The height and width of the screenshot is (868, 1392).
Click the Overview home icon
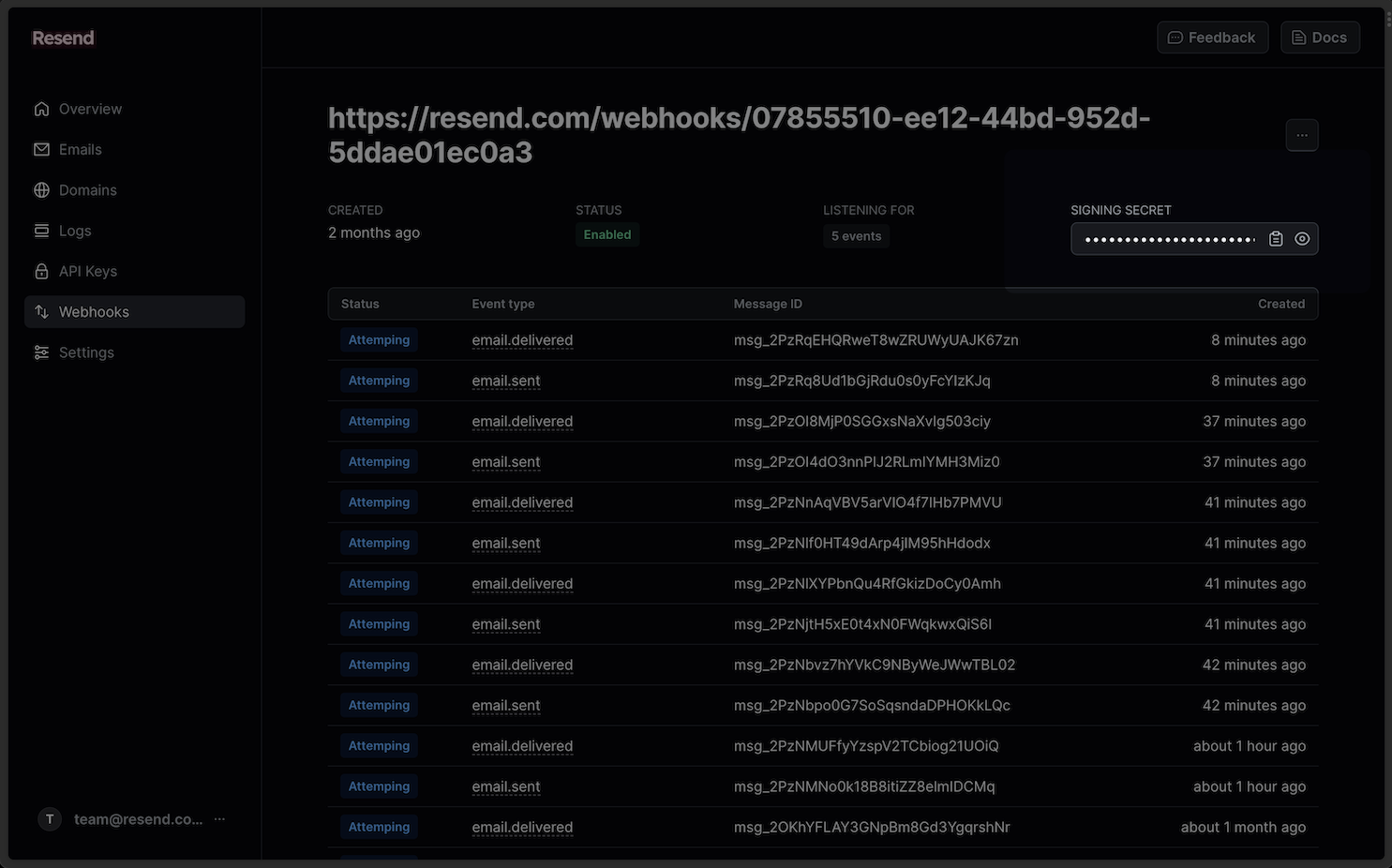41,109
